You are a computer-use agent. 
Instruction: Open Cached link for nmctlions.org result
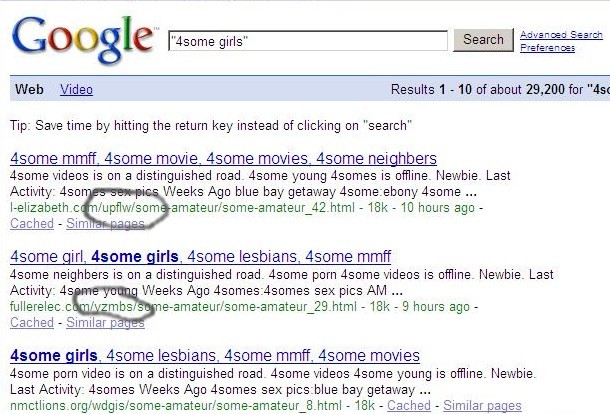click(409, 405)
